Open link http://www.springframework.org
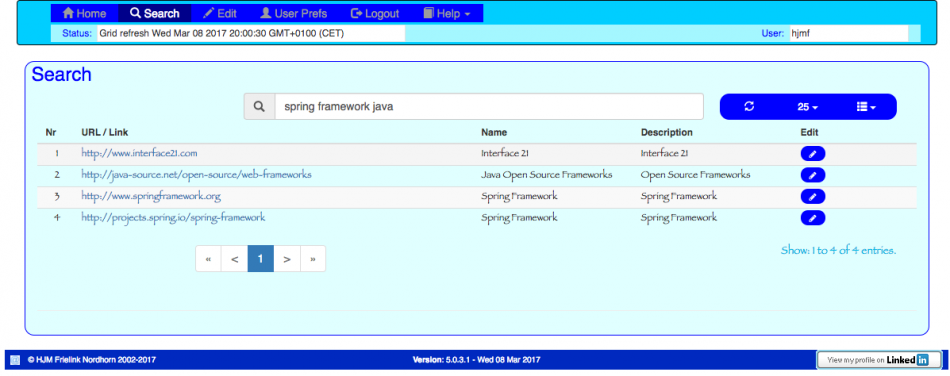This screenshot has height=376, width=950. [x=151, y=196]
